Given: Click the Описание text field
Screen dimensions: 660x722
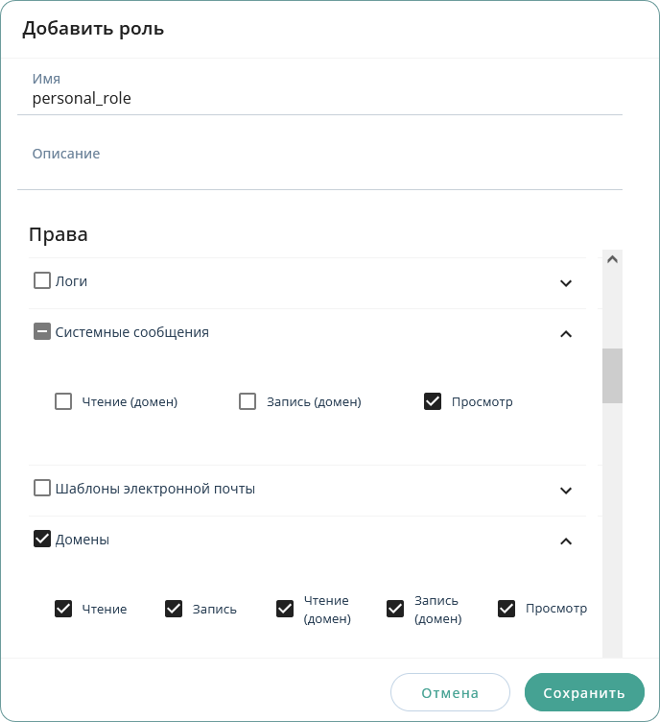Looking at the screenshot, I should tap(320, 170).
